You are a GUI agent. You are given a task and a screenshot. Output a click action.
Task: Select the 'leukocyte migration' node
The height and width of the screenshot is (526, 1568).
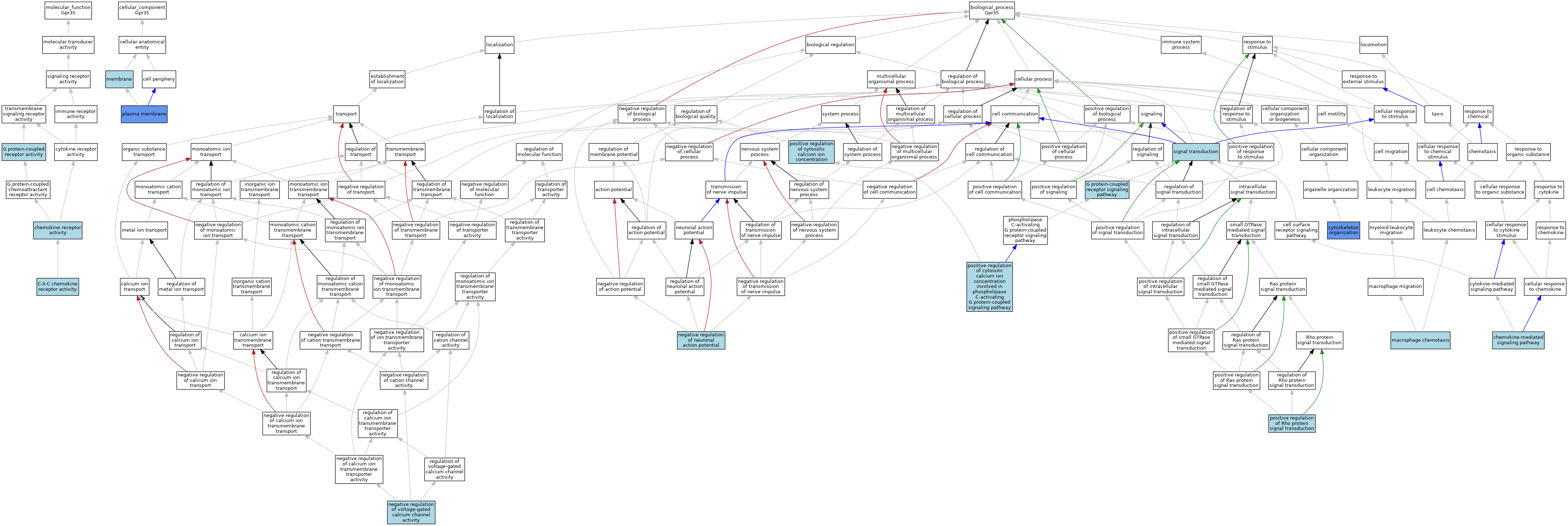click(x=1391, y=190)
